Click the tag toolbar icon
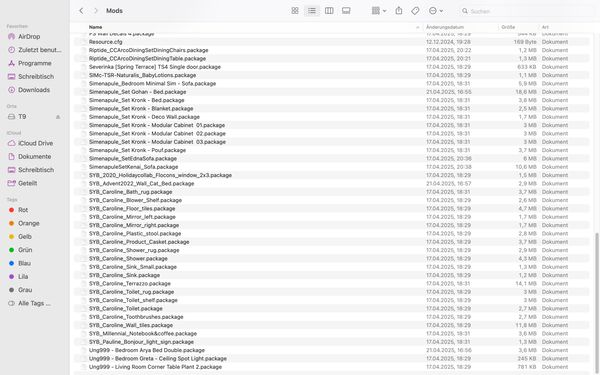Screen dimensions: 600x375 pos(415,11)
